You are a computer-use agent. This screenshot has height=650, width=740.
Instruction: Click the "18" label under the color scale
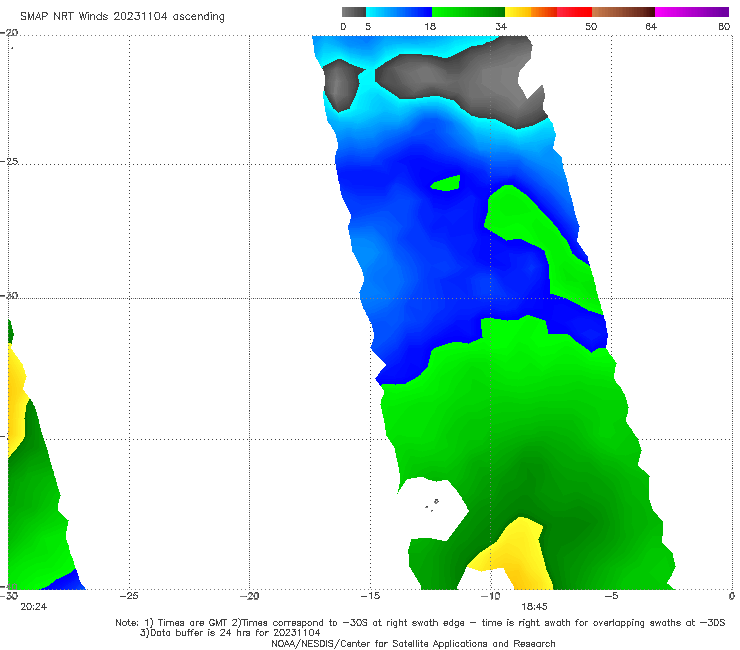click(x=430, y=27)
